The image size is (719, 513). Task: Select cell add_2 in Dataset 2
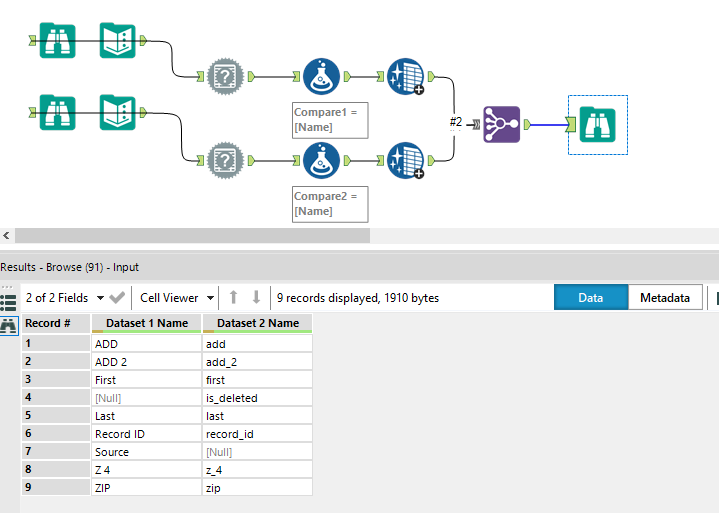coord(258,362)
